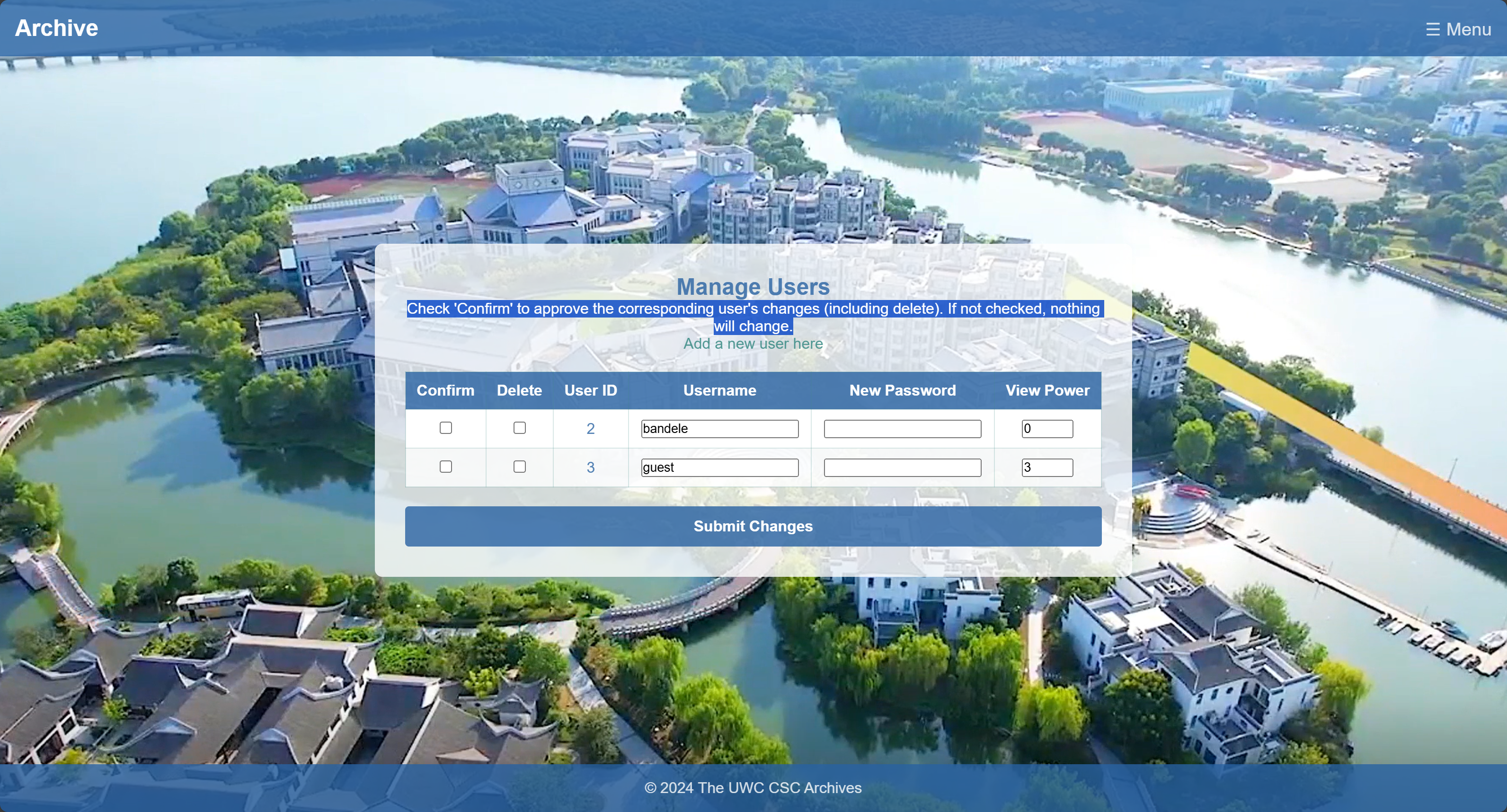Click the Archive site title
This screenshot has height=812, width=1507.
[x=56, y=28]
